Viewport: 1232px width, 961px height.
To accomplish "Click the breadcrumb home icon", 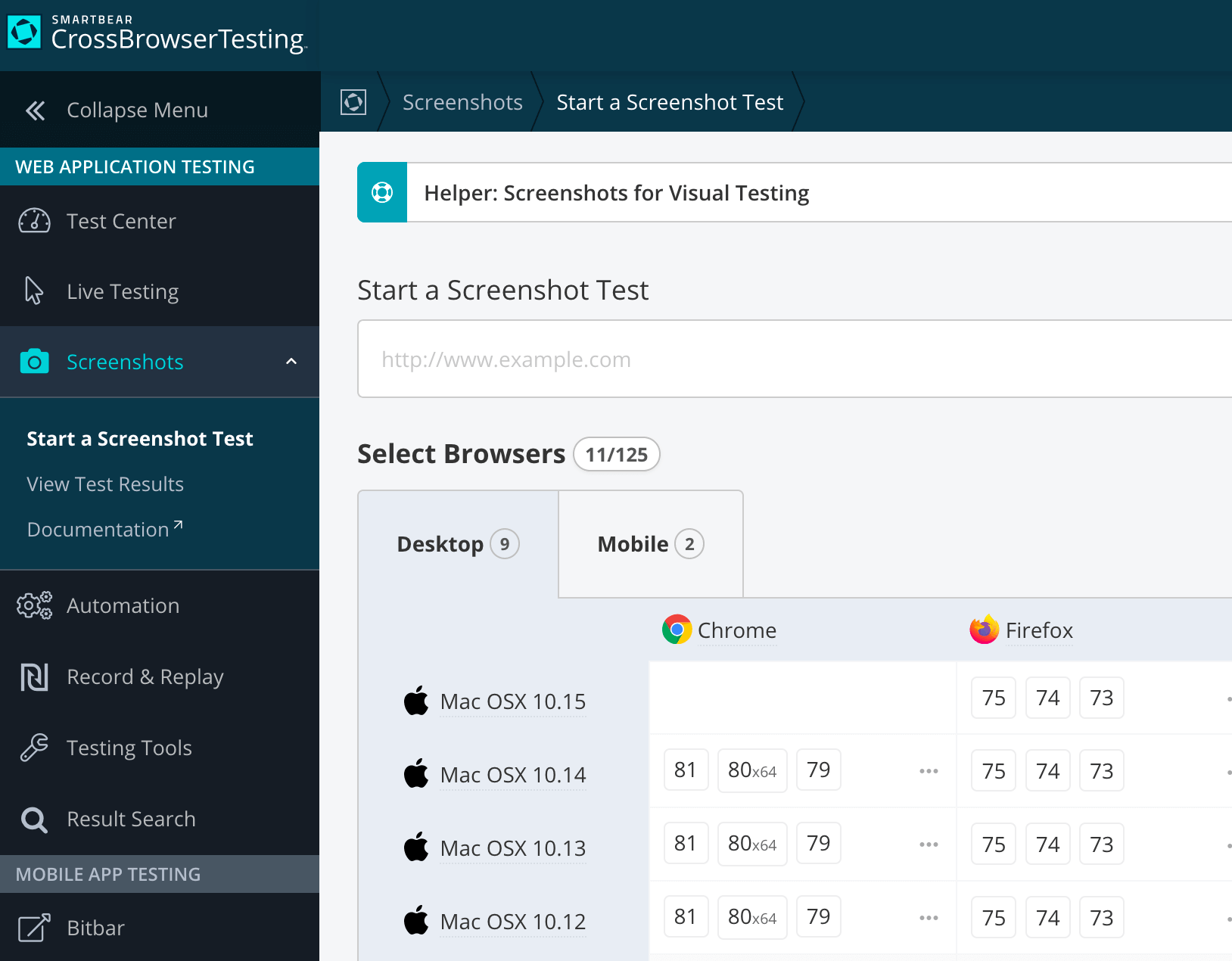I will (x=353, y=101).
